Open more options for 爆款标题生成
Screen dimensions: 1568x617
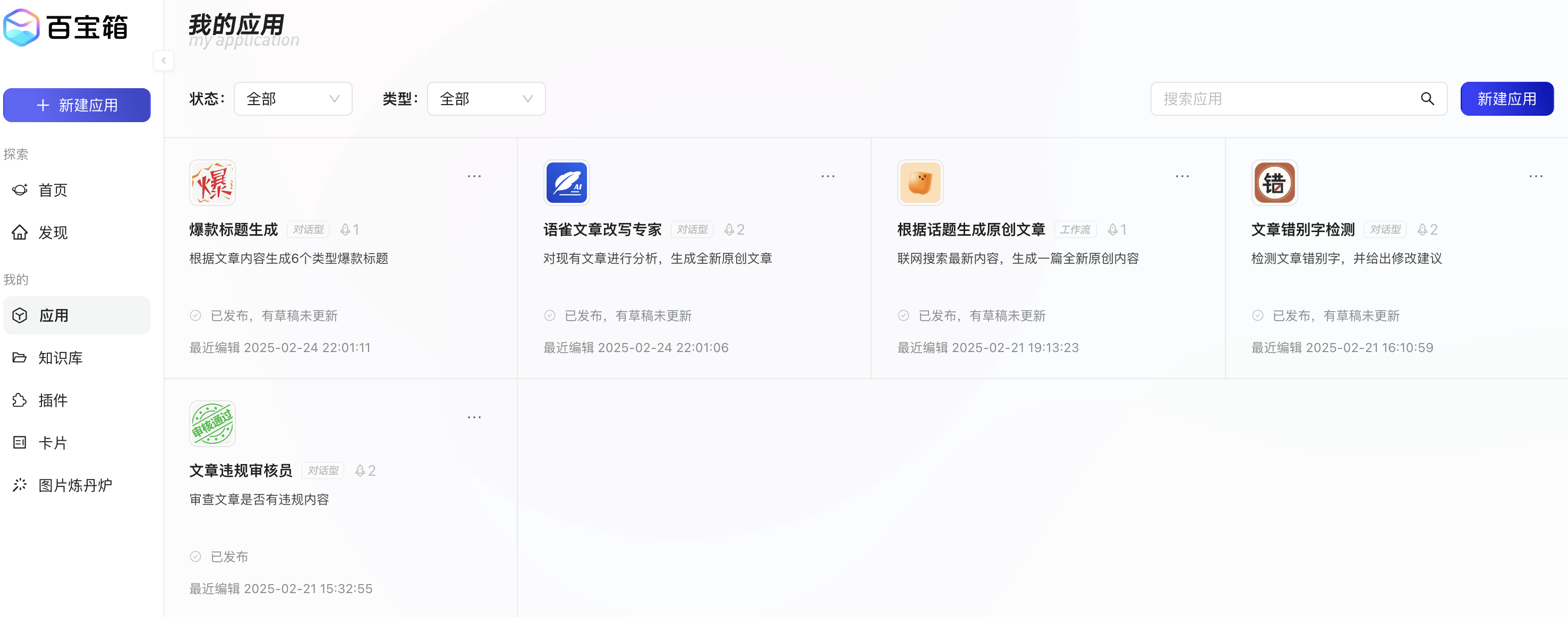click(474, 176)
